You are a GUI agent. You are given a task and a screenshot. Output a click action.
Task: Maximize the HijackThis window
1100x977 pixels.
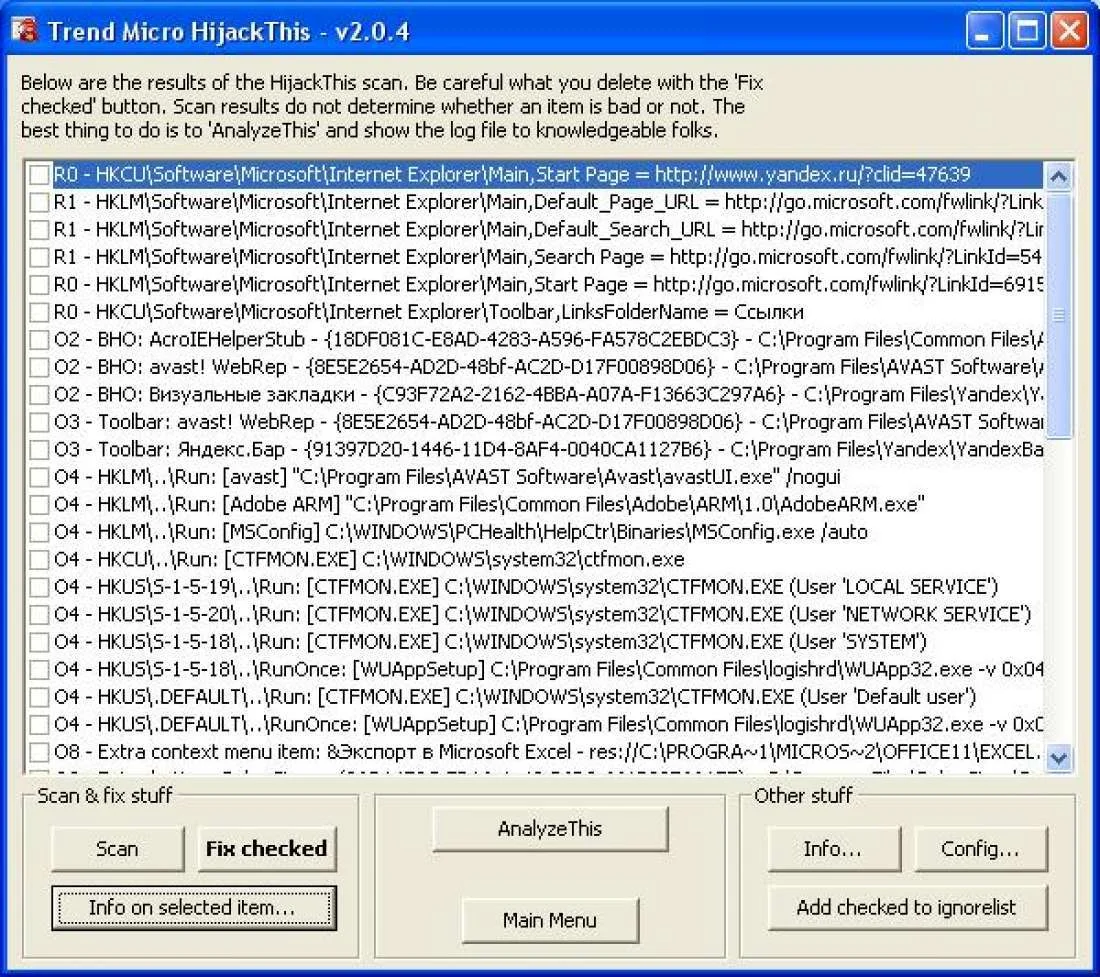coord(1026,31)
